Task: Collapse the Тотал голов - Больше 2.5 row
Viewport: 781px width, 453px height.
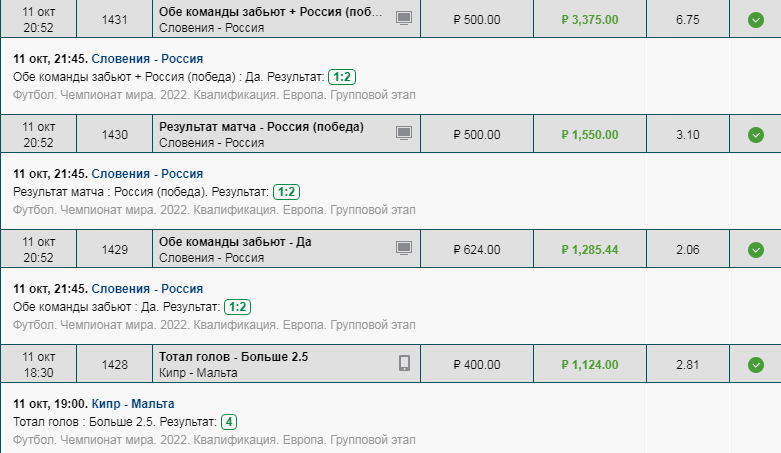Action: point(390,364)
